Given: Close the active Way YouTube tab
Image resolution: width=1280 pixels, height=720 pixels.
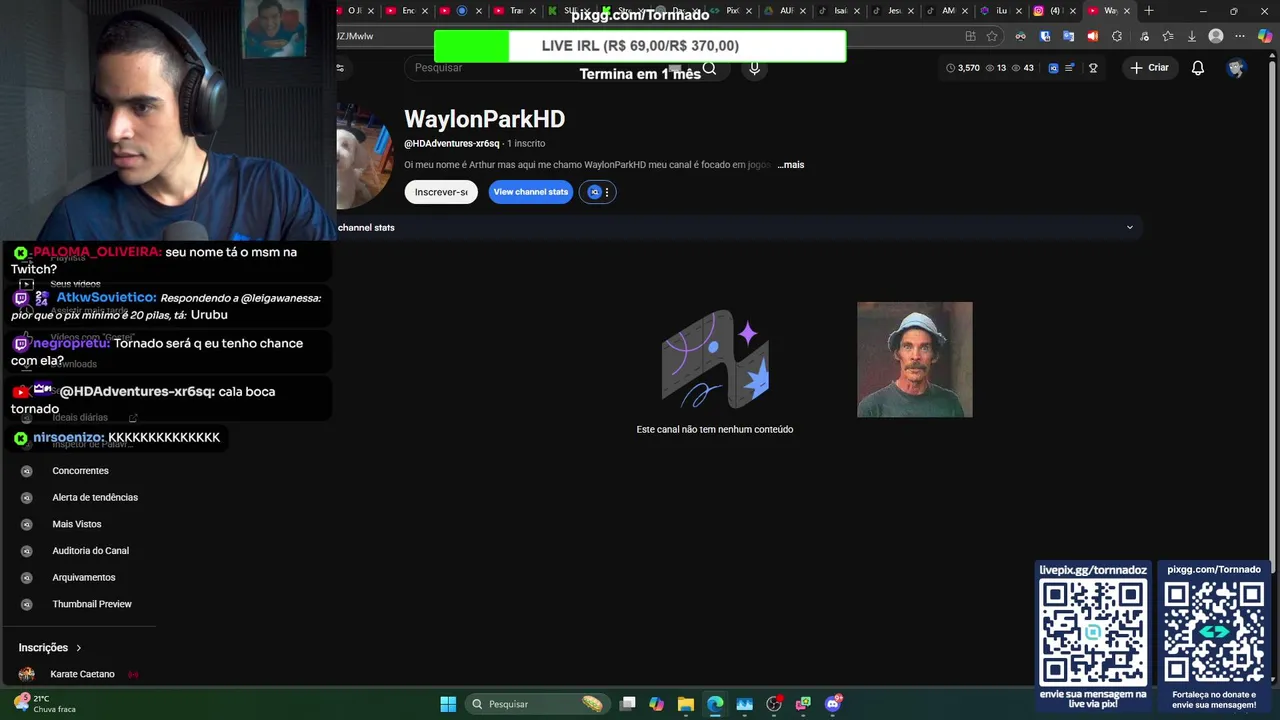Looking at the screenshot, I should pyautogui.click(x=1128, y=11).
